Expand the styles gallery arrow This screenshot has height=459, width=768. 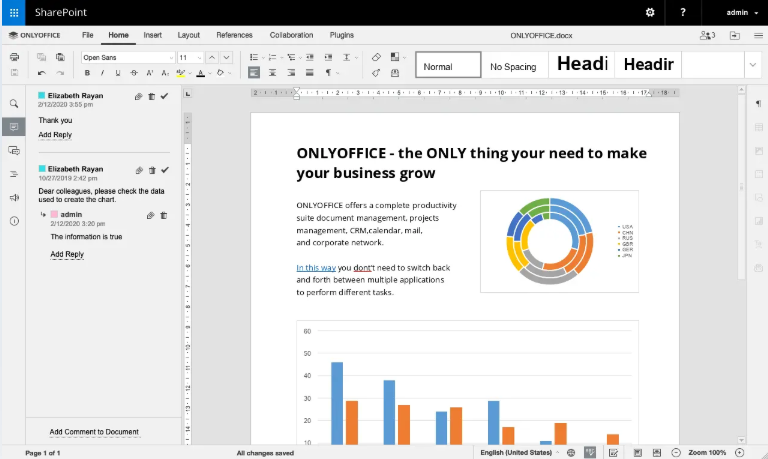753,65
